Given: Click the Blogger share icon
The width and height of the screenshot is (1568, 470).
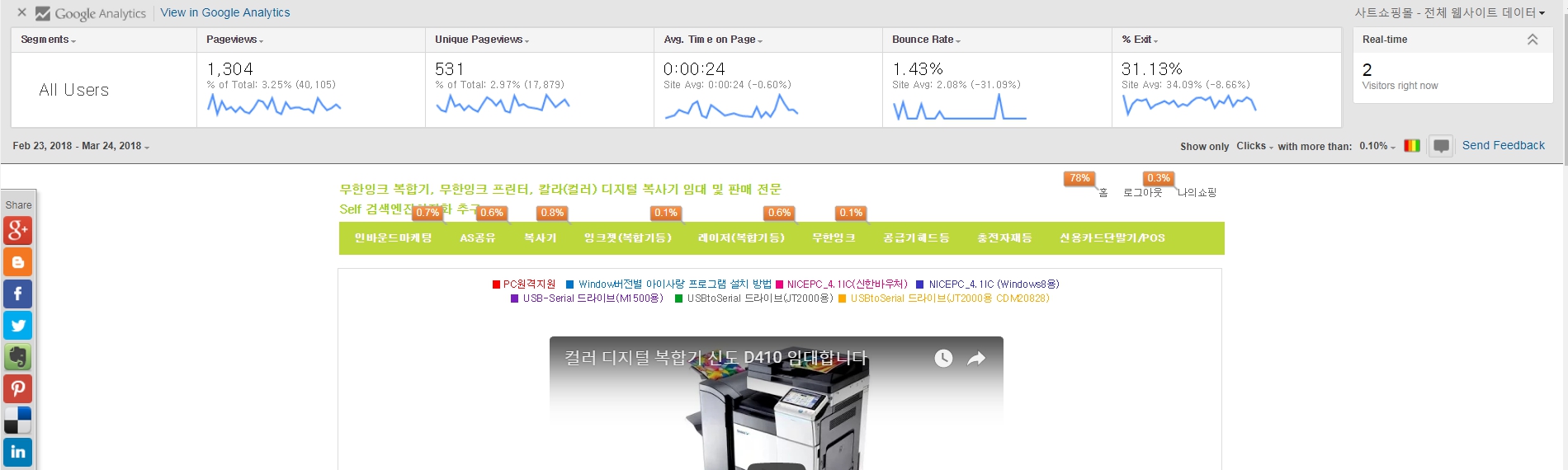Looking at the screenshot, I should pyautogui.click(x=18, y=262).
